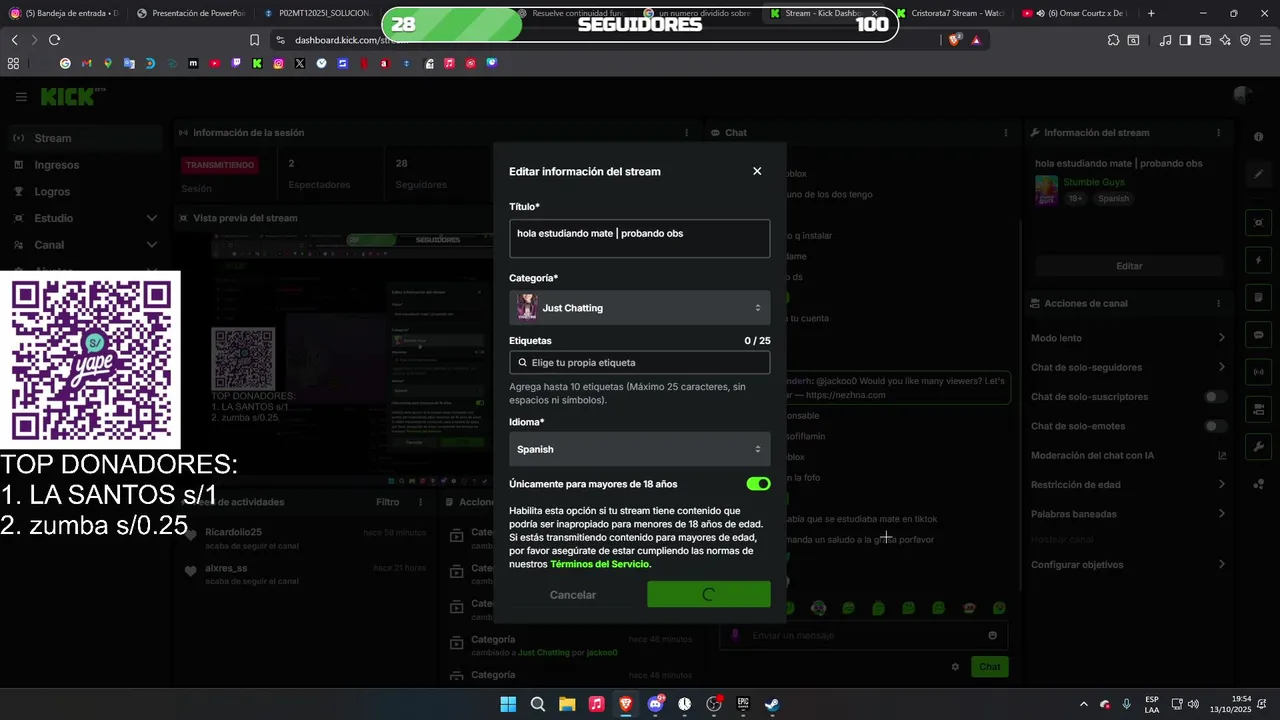This screenshot has height=720, width=1280.
Task: Click the lightning bolt icon in right toolbar
Action: coord(1258,260)
